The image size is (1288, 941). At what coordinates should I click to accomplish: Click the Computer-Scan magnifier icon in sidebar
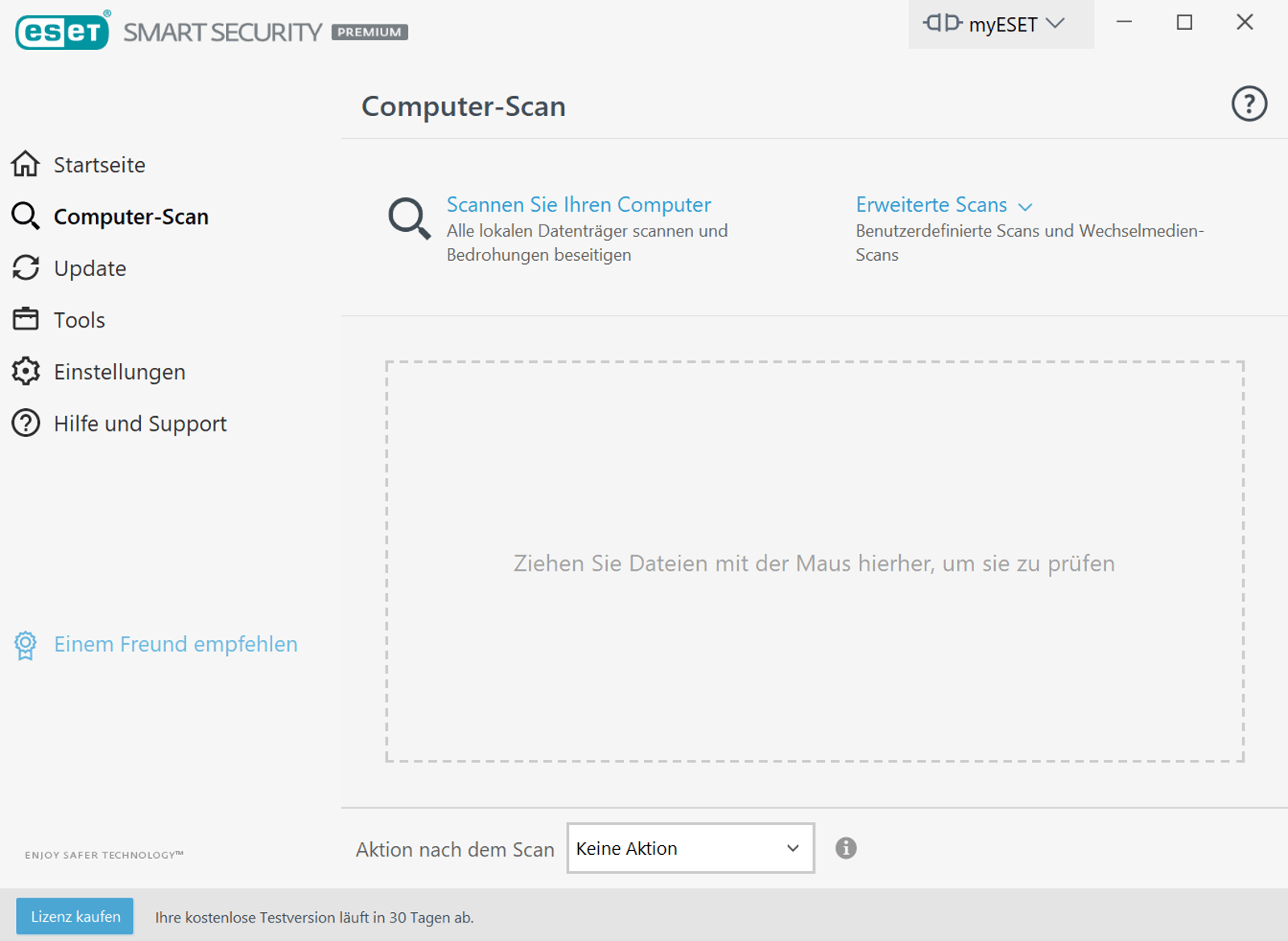click(x=25, y=216)
